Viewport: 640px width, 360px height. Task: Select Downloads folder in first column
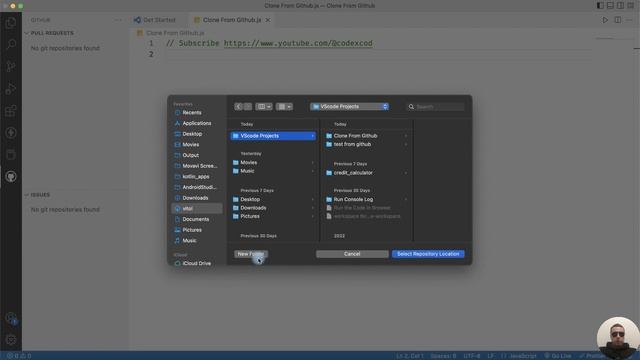[x=273, y=208]
